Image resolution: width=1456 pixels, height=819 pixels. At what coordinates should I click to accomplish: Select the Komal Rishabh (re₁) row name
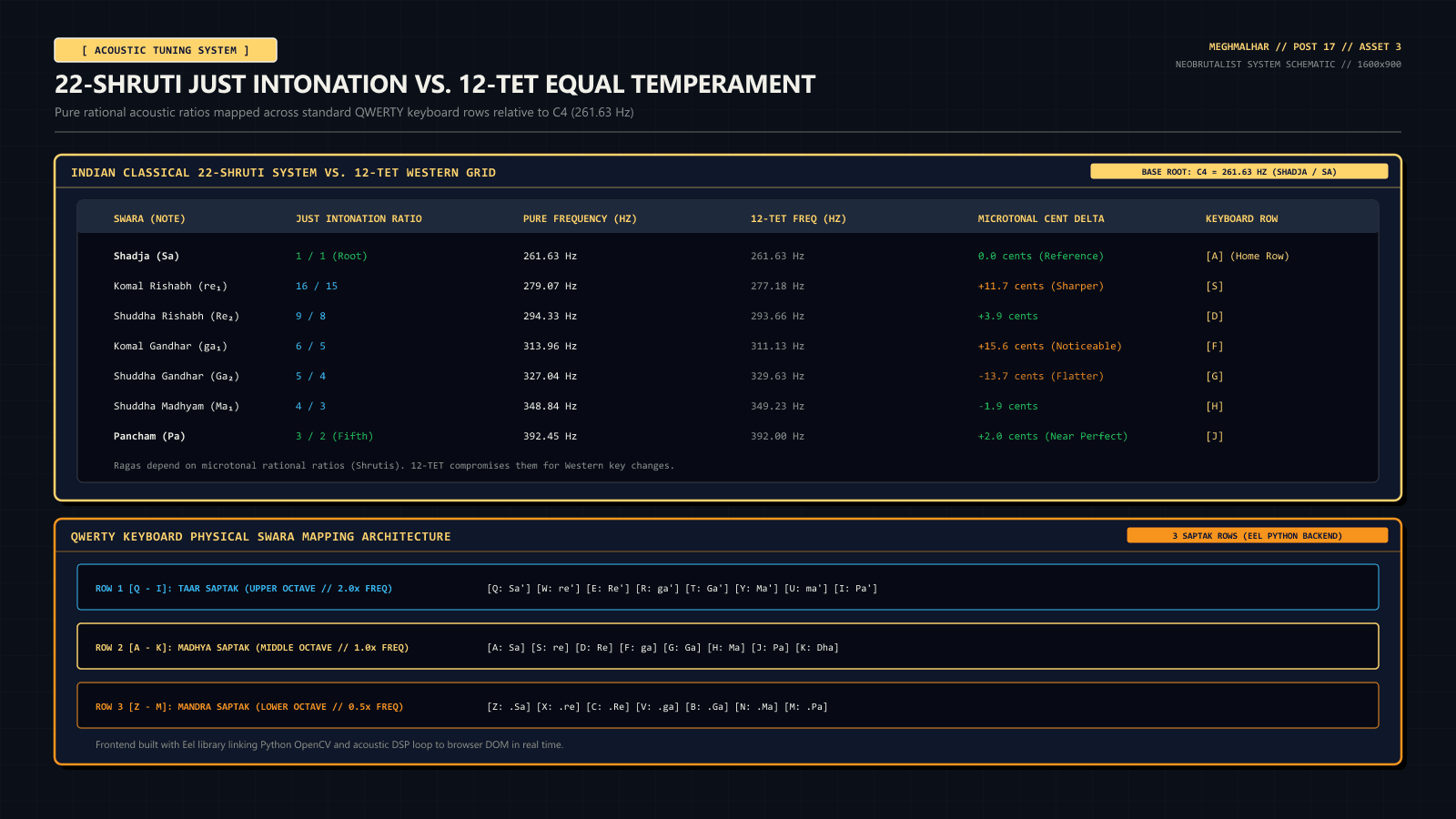click(170, 286)
